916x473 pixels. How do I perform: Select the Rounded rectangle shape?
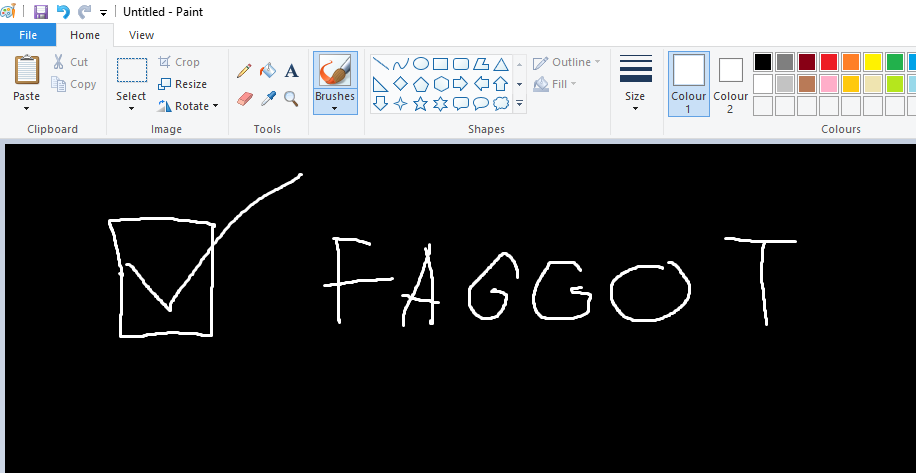461,64
